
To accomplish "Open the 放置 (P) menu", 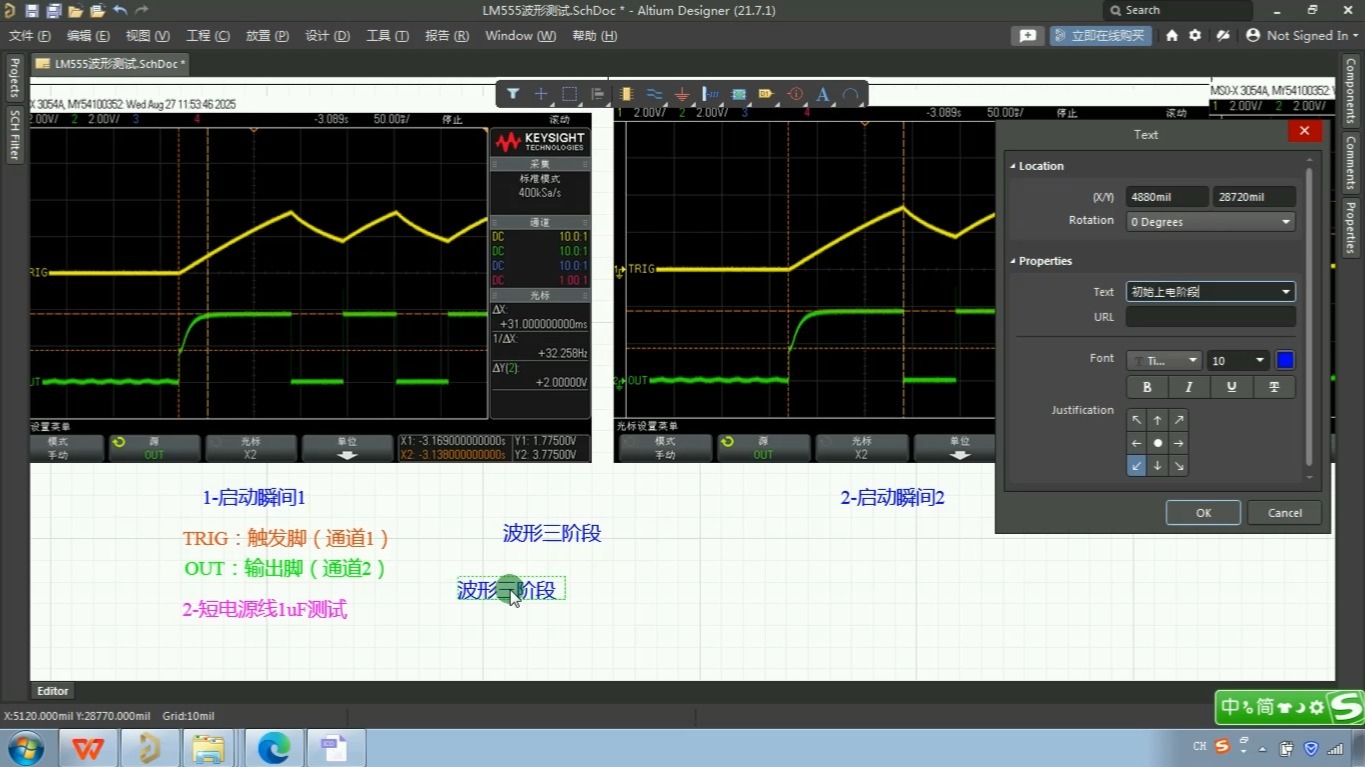I will (267, 35).
